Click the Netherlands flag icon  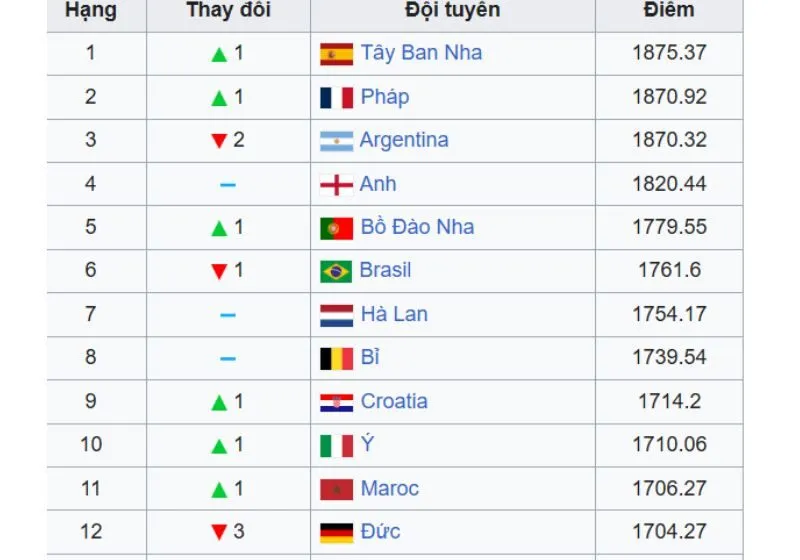point(336,315)
